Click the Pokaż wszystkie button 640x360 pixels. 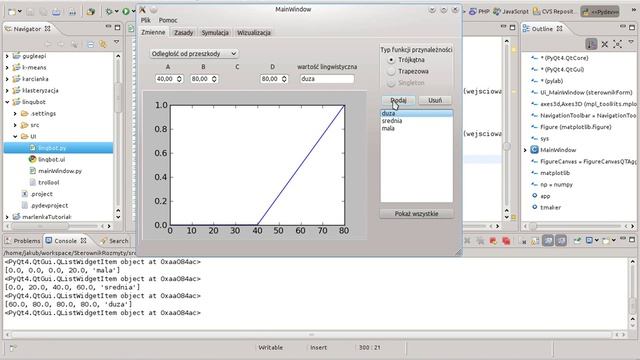pos(416,213)
